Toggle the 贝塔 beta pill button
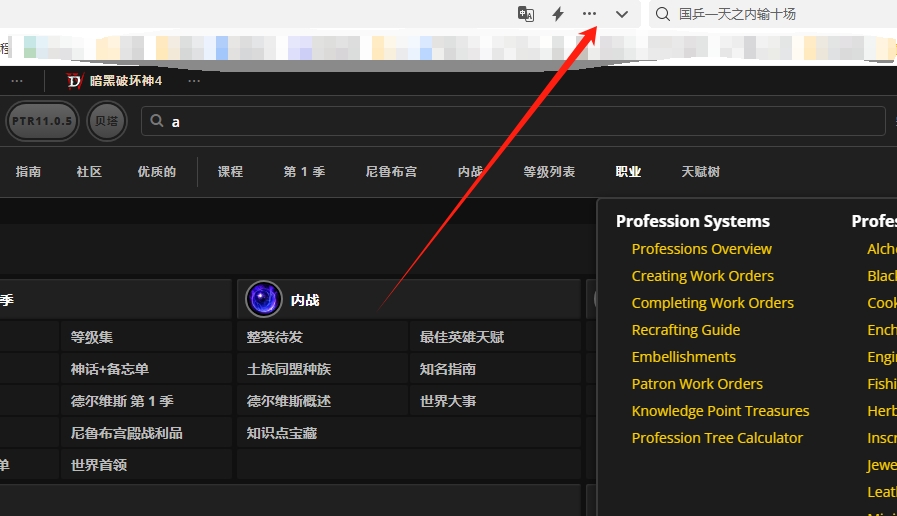897x516 pixels. pos(106,121)
